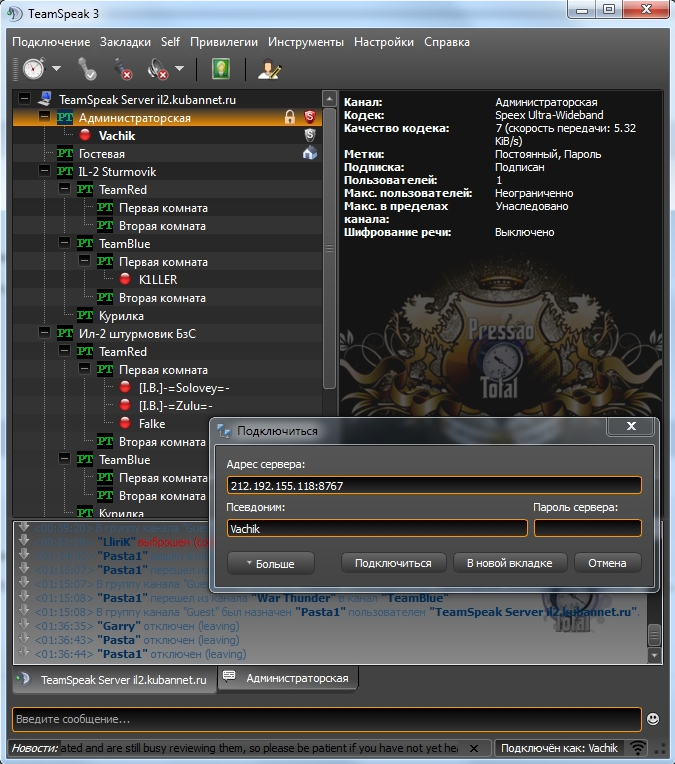Click the Отмена button

pos(607,563)
